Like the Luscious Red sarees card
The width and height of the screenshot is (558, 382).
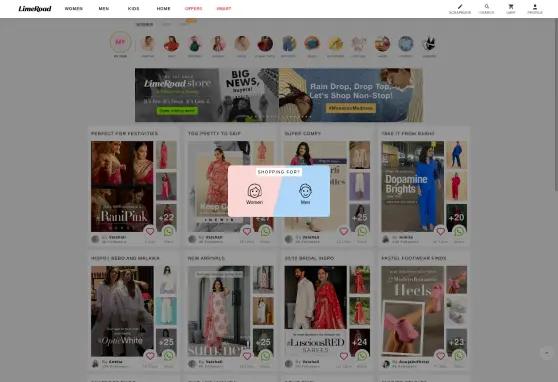344,356
